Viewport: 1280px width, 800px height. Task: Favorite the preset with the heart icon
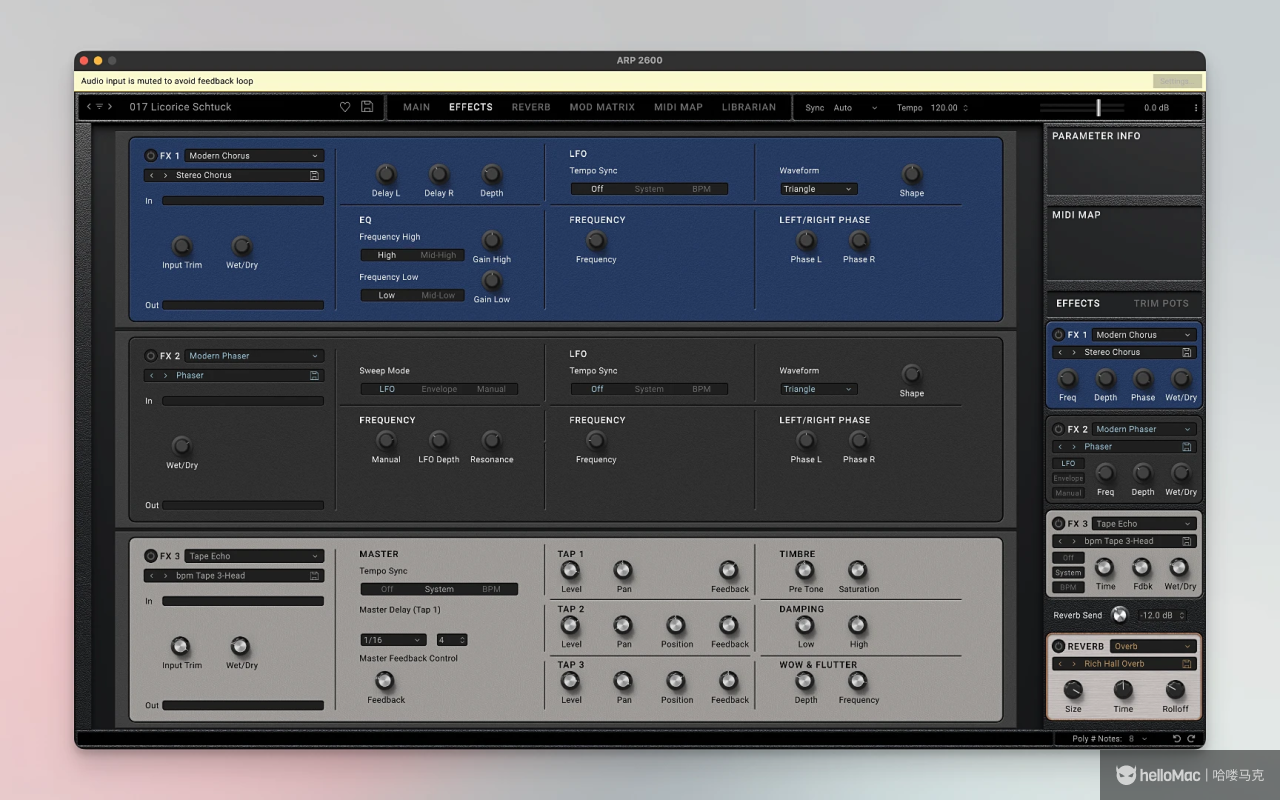(345, 107)
